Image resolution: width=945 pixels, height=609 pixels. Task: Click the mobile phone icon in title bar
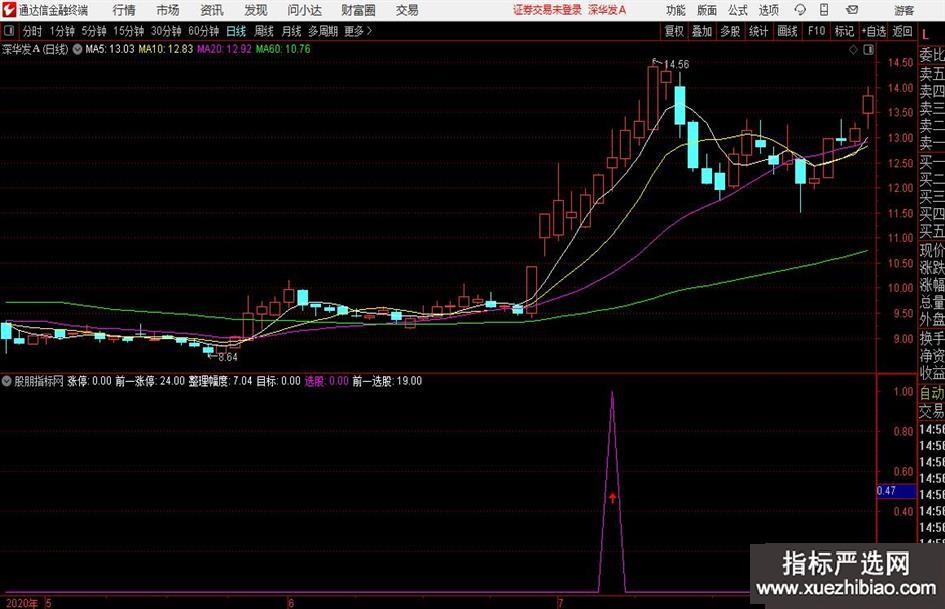(824, 10)
